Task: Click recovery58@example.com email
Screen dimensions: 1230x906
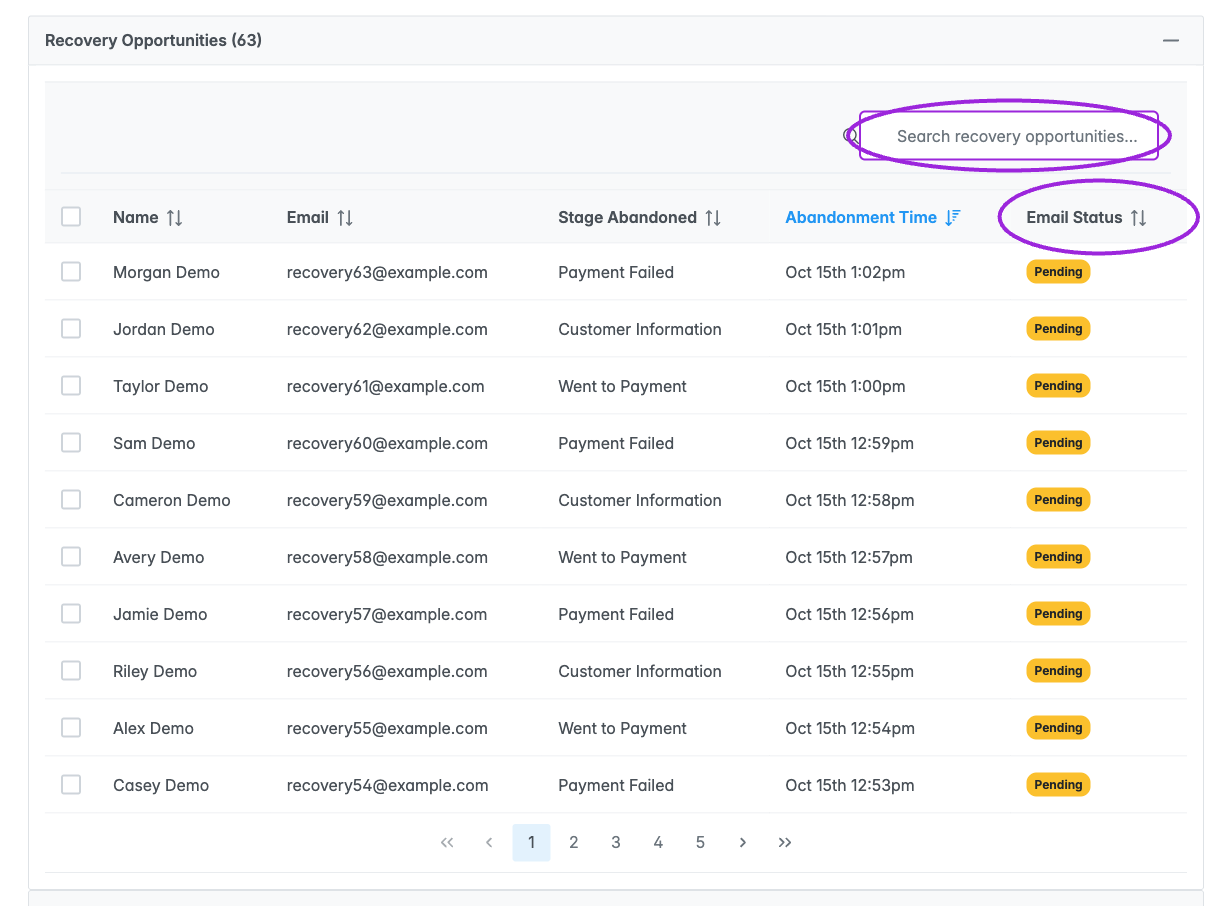Action: pyautogui.click(x=387, y=557)
